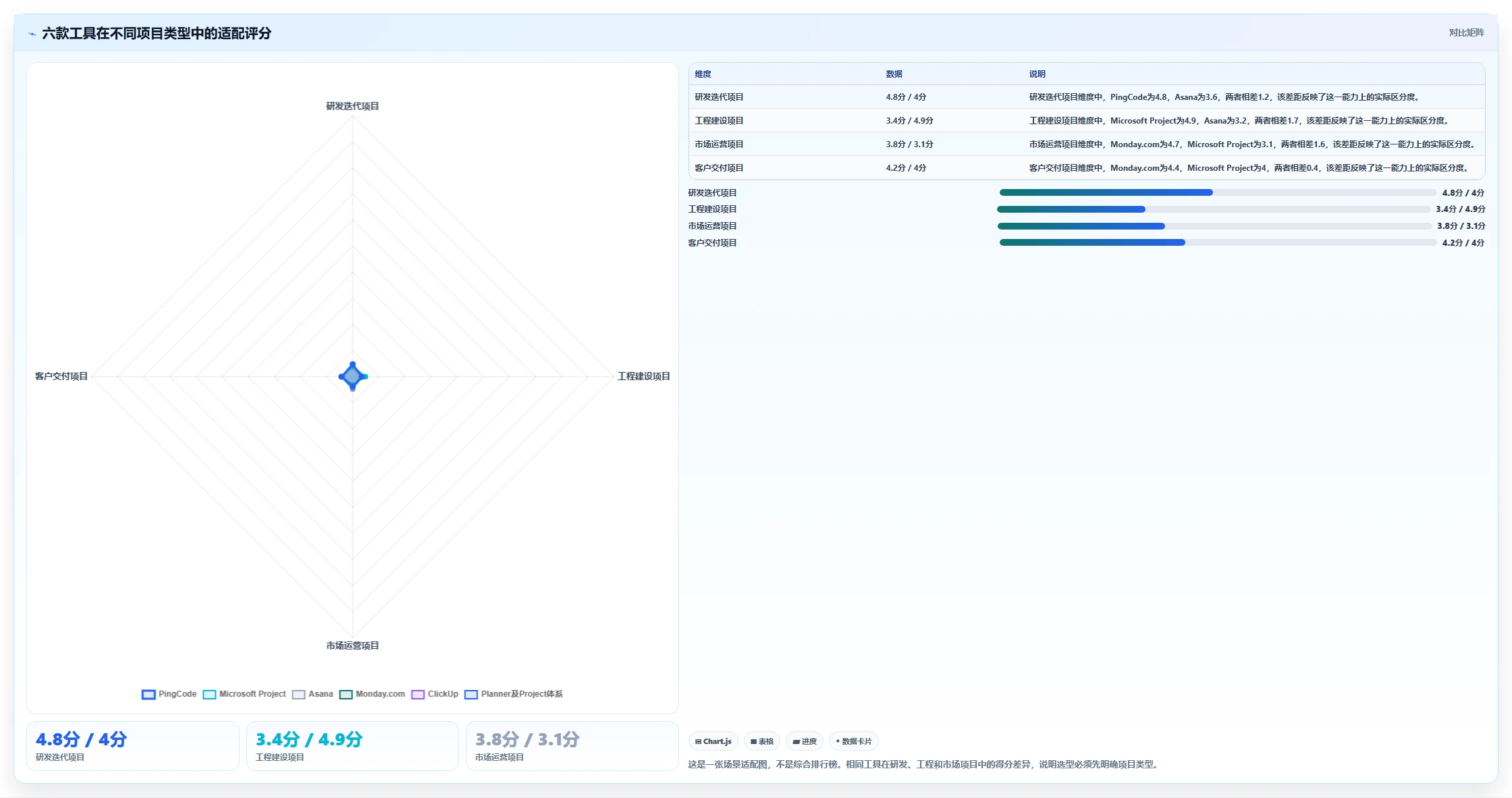Open the 3.8分 / 3.1分 summary card
The height and width of the screenshot is (798, 1512).
572,746
